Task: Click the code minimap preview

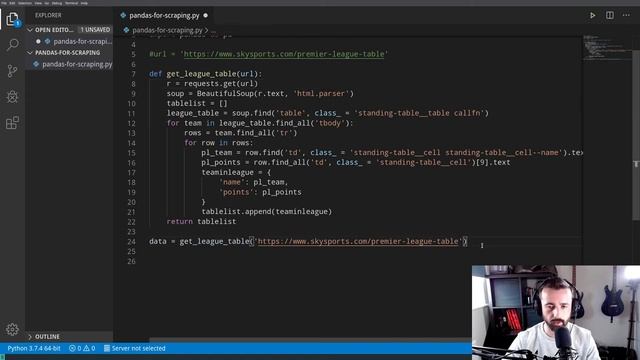Action: pyautogui.click(x=607, y=48)
